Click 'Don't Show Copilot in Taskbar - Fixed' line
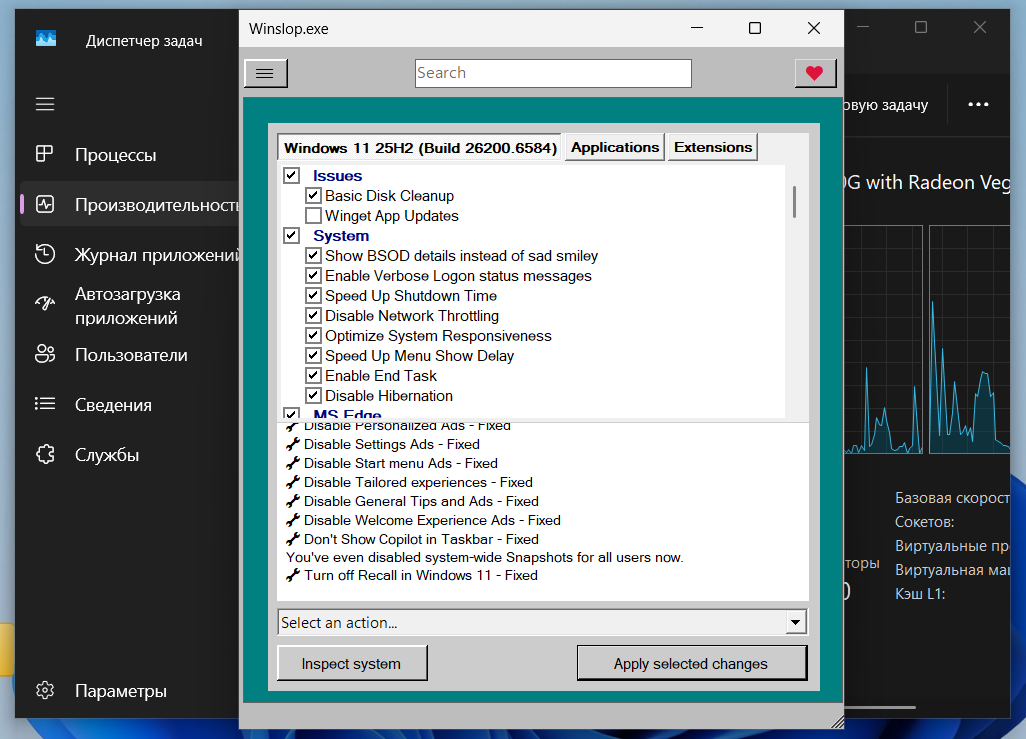The height and width of the screenshot is (739, 1026). (421, 539)
